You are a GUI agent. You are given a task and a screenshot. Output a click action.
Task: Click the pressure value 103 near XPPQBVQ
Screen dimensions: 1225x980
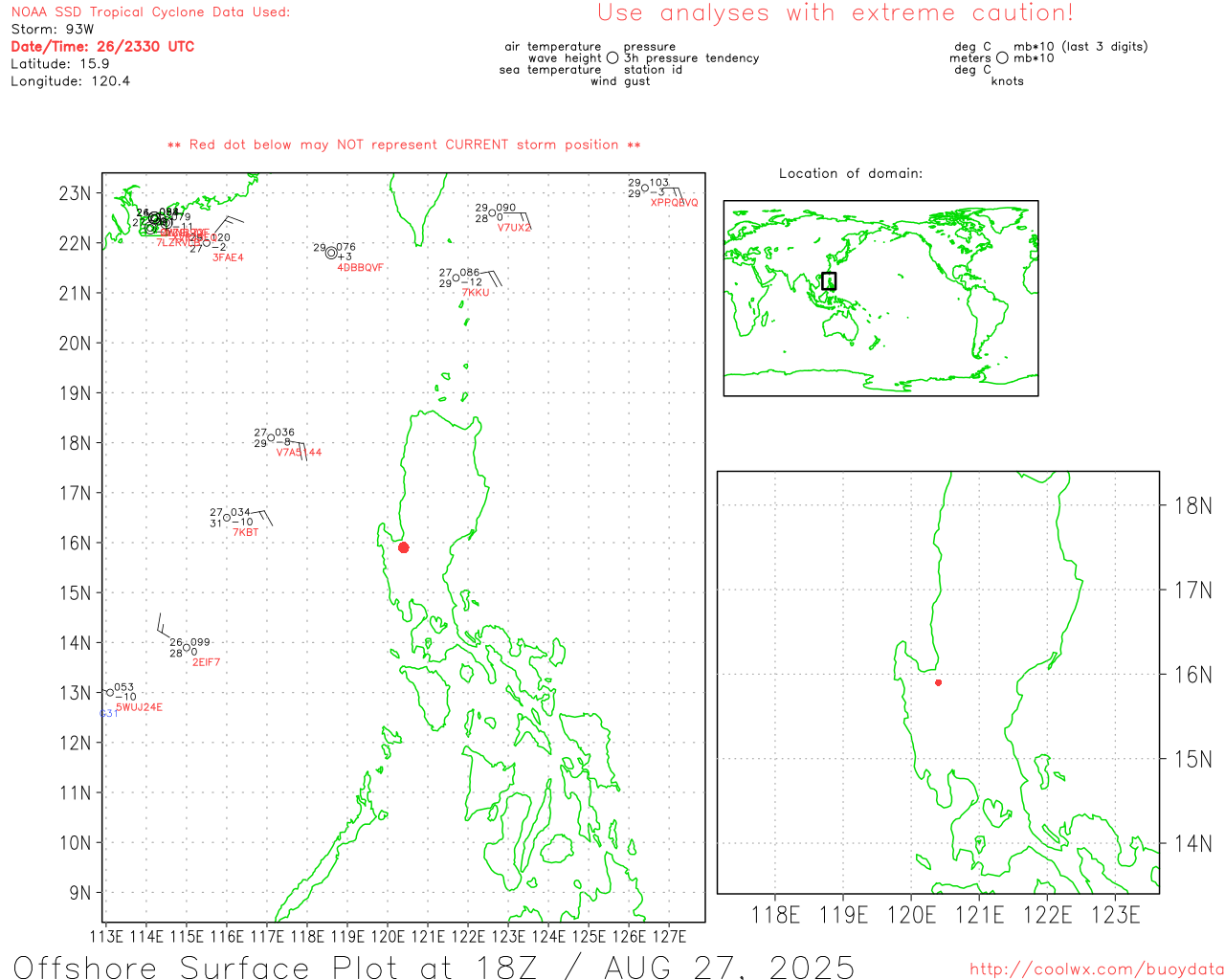point(659,183)
